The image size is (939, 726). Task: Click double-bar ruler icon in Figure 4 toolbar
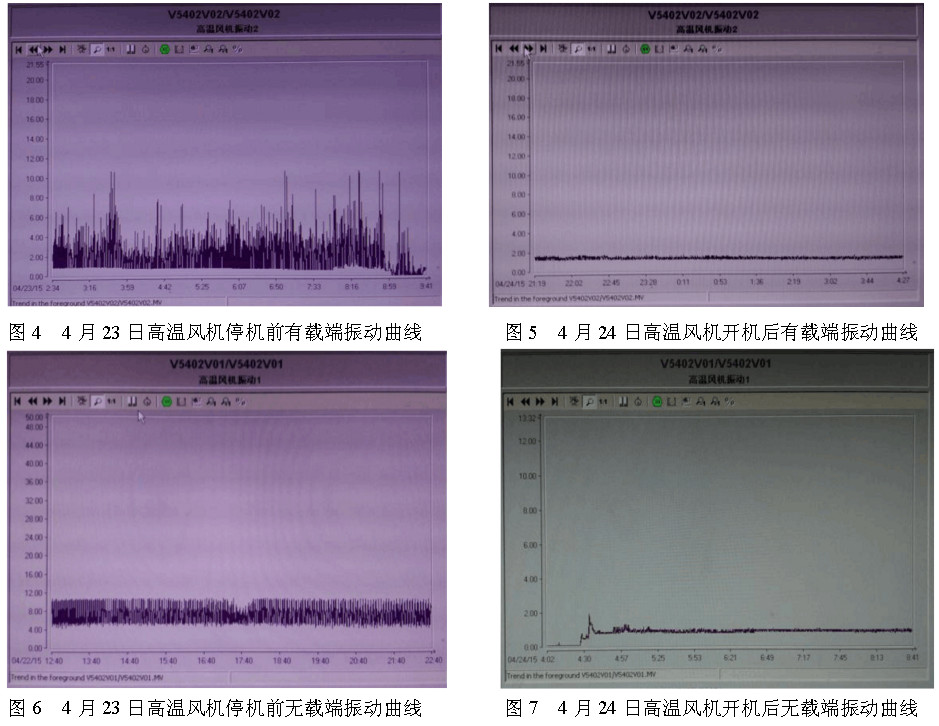(131, 50)
